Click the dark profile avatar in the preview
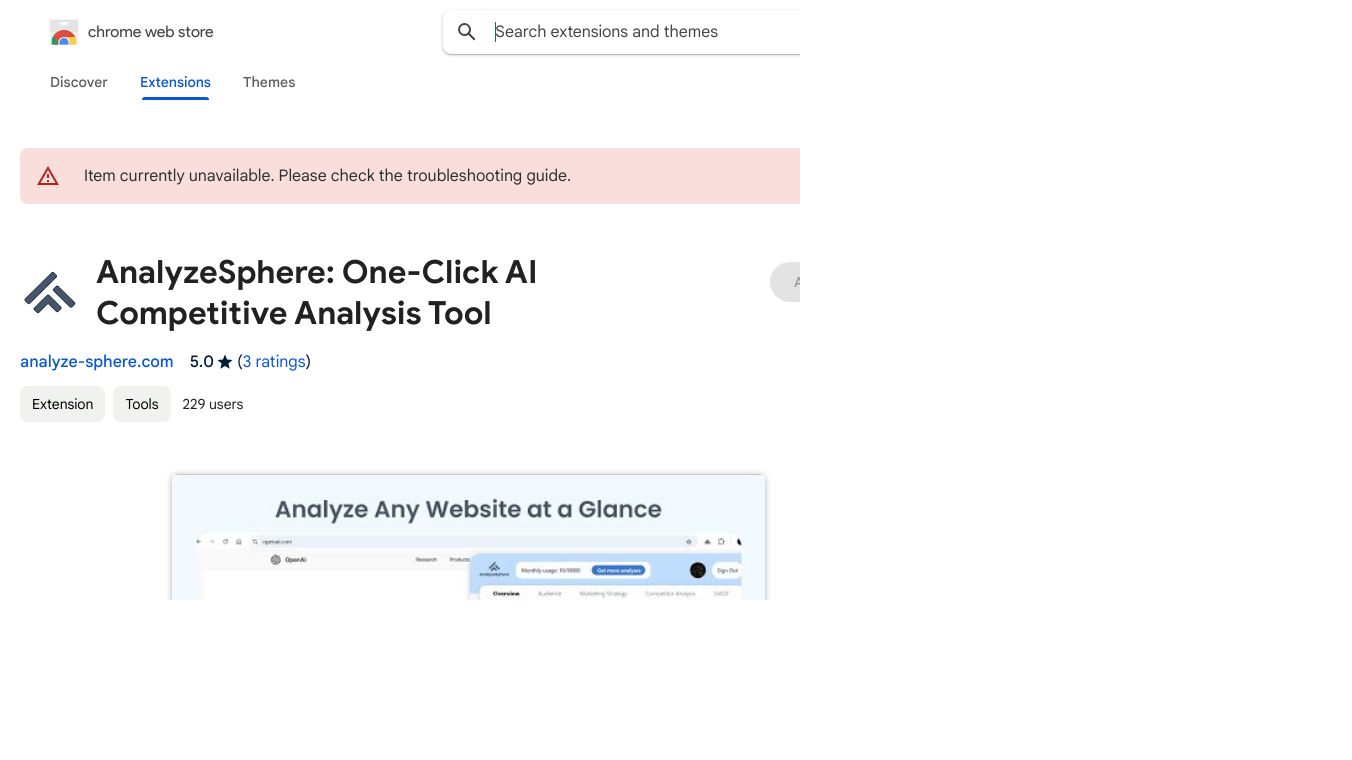 point(698,570)
